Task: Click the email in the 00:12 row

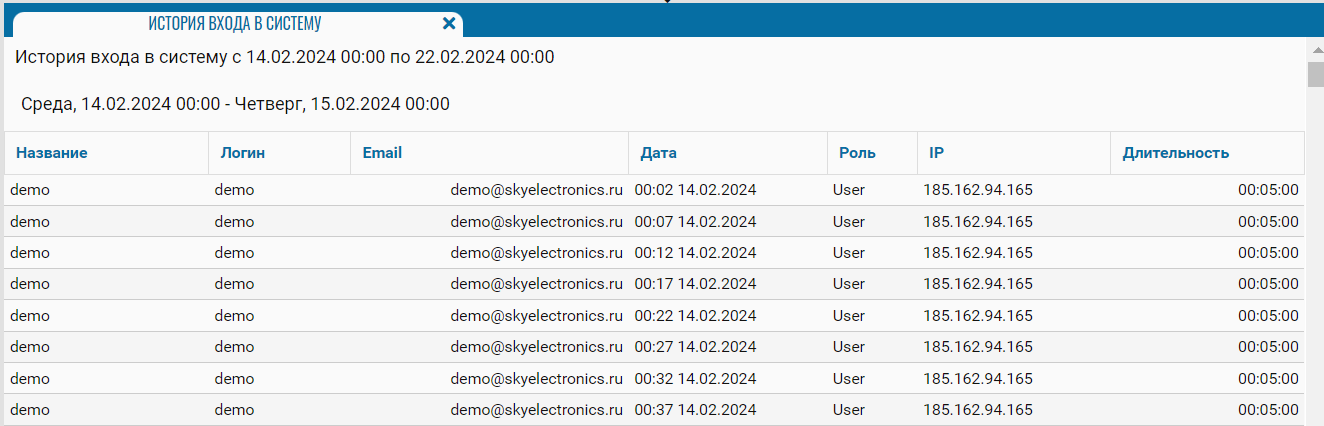Action: point(536,252)
